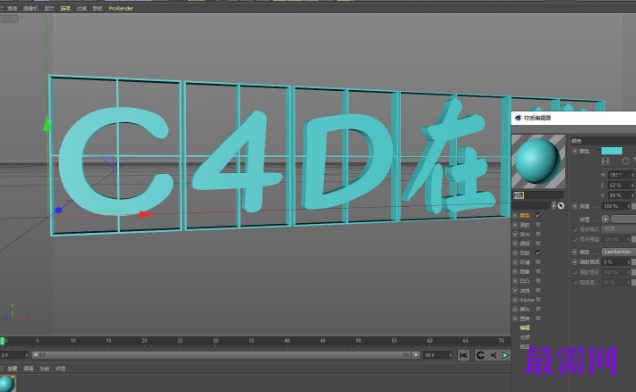The image size is (636, 392).
Task: Enable the 环境 channel checkbox
Action: click(538, 262)
